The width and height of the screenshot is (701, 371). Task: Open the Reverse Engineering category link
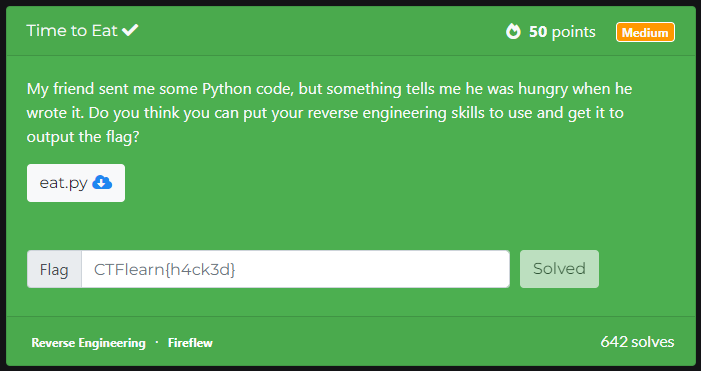pos(89,343)
